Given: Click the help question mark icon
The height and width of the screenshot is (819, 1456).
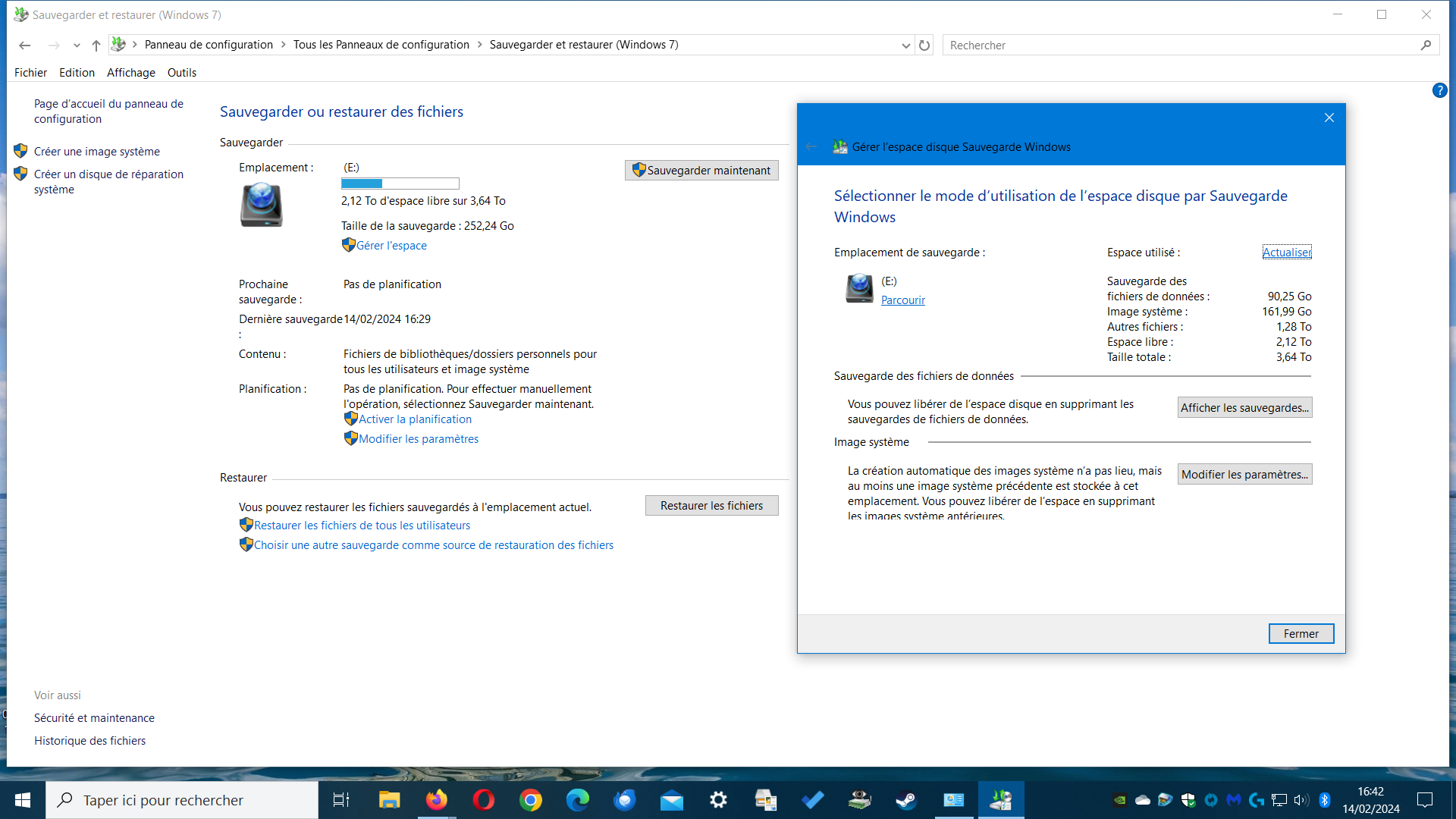Looking at the screenshot, I should [1439, 90].
